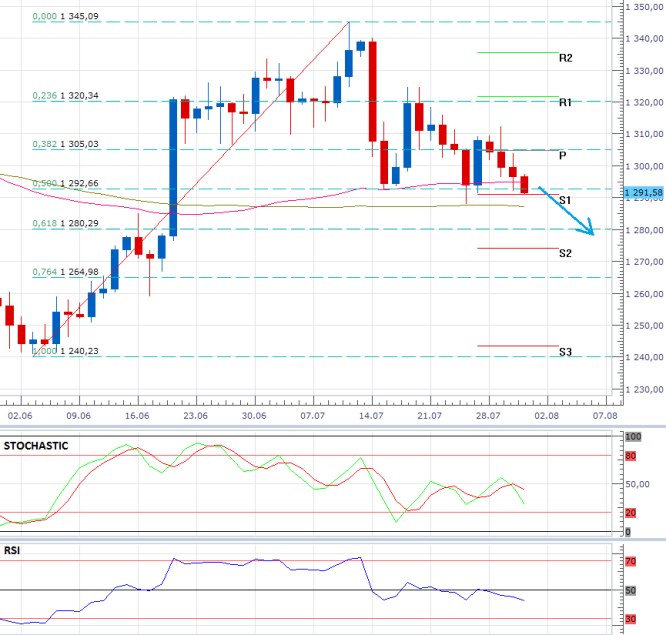Select the 70 overbought level on RSI scale
666x635 pixels.
point(631,562)
